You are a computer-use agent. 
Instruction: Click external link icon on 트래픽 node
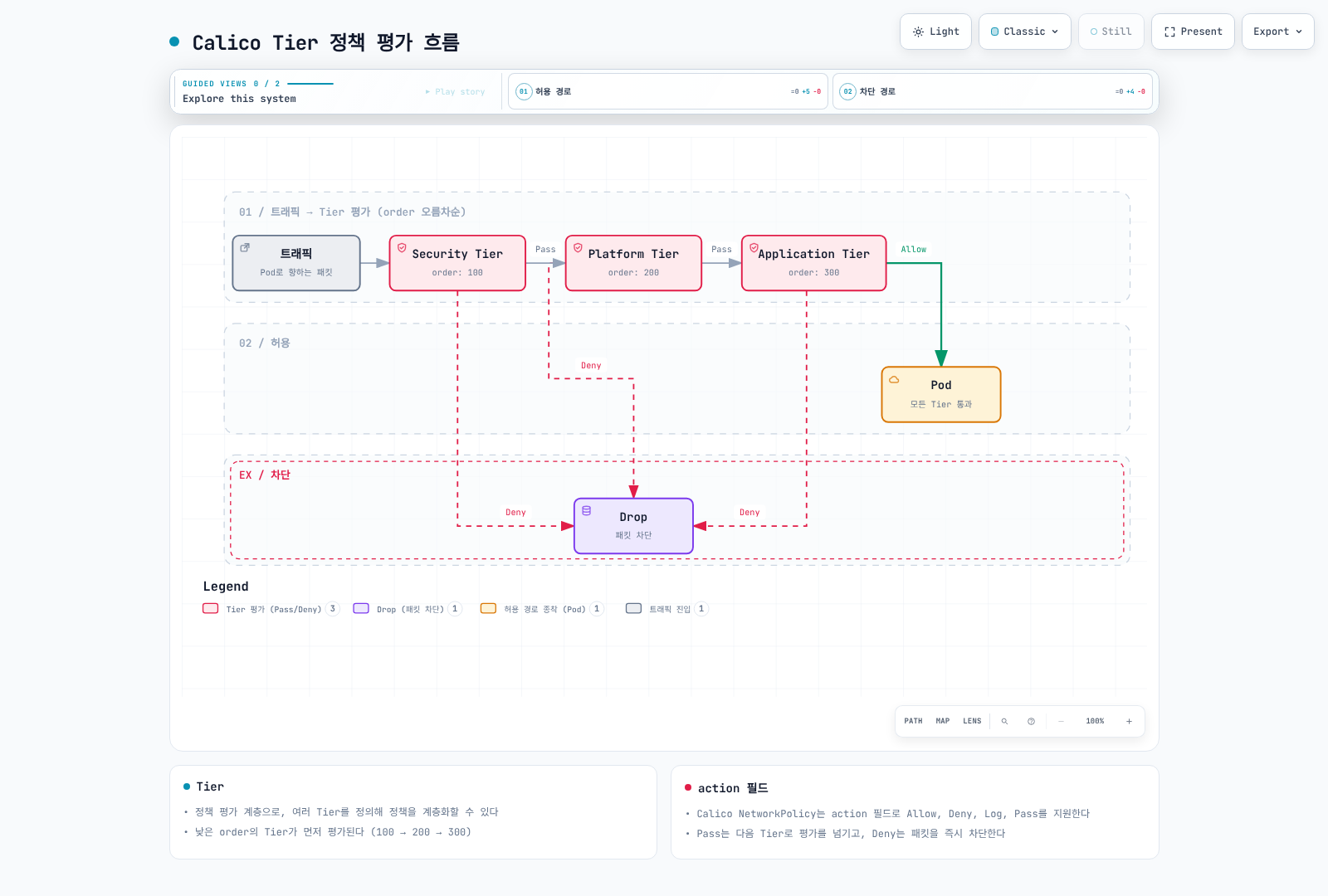coord(245,247)
